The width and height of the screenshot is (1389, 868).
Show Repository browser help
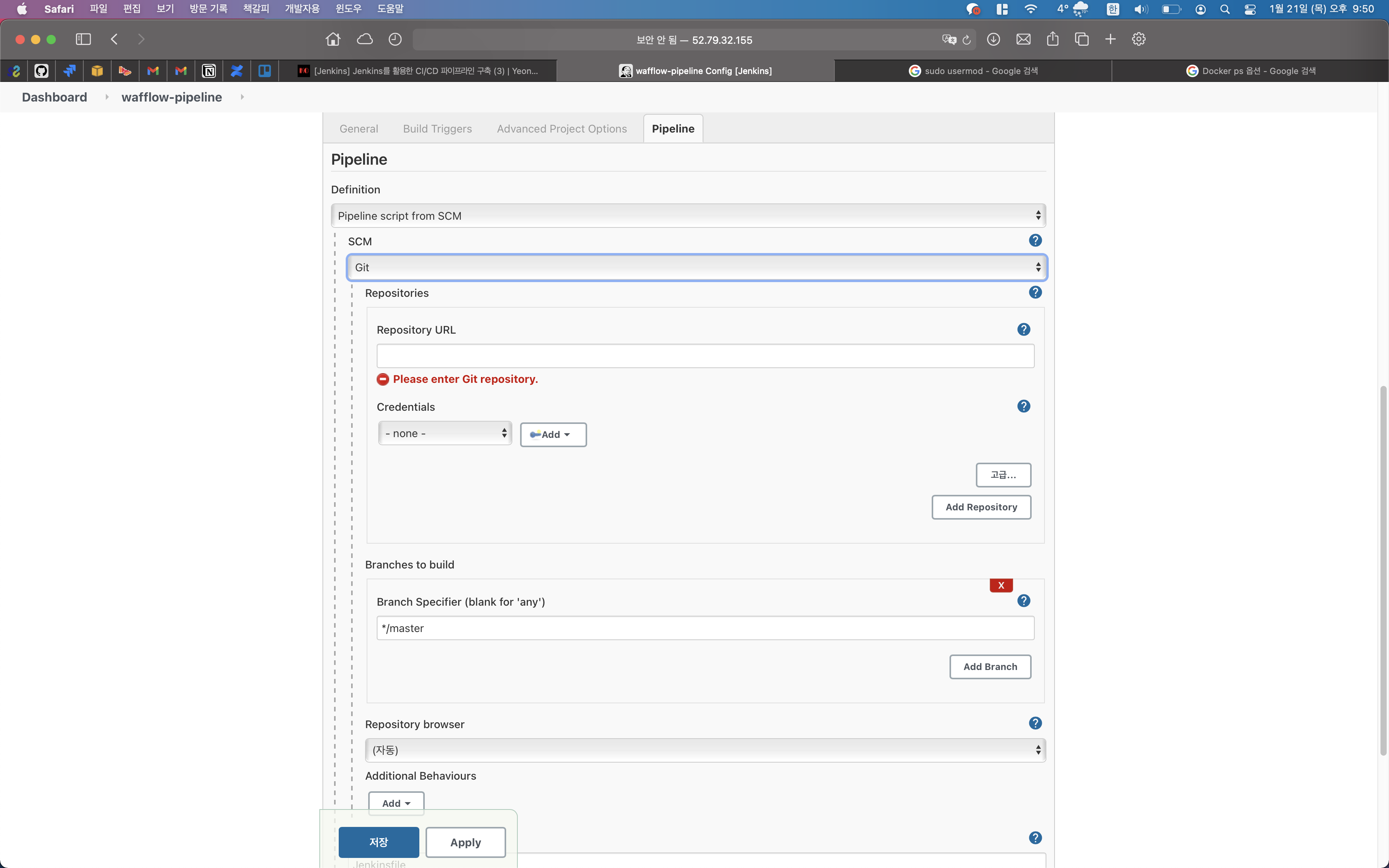tap(1035, 723)
